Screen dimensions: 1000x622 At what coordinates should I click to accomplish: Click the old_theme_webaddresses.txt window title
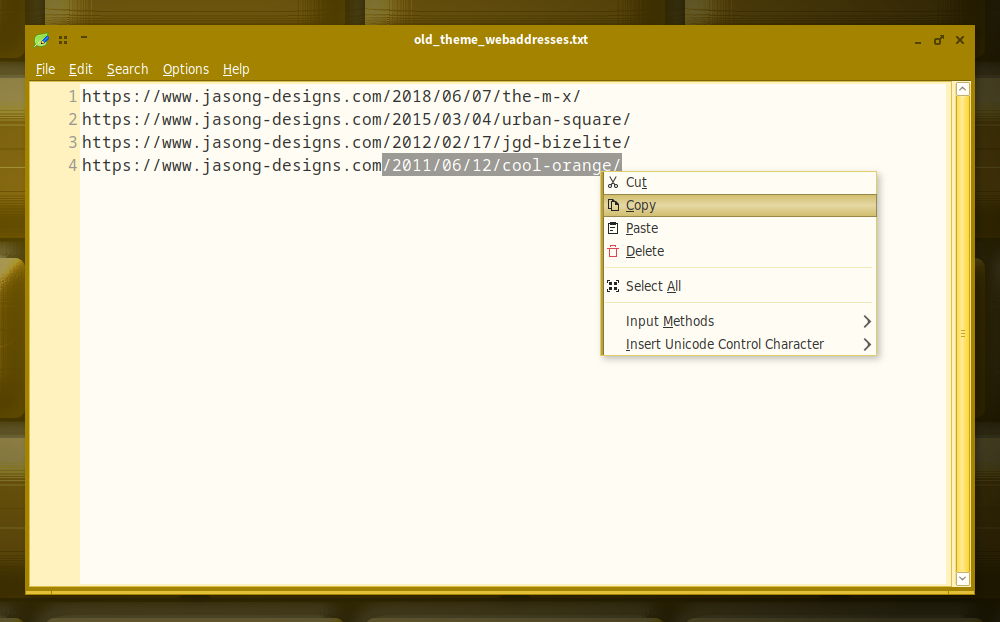[501, 40]
